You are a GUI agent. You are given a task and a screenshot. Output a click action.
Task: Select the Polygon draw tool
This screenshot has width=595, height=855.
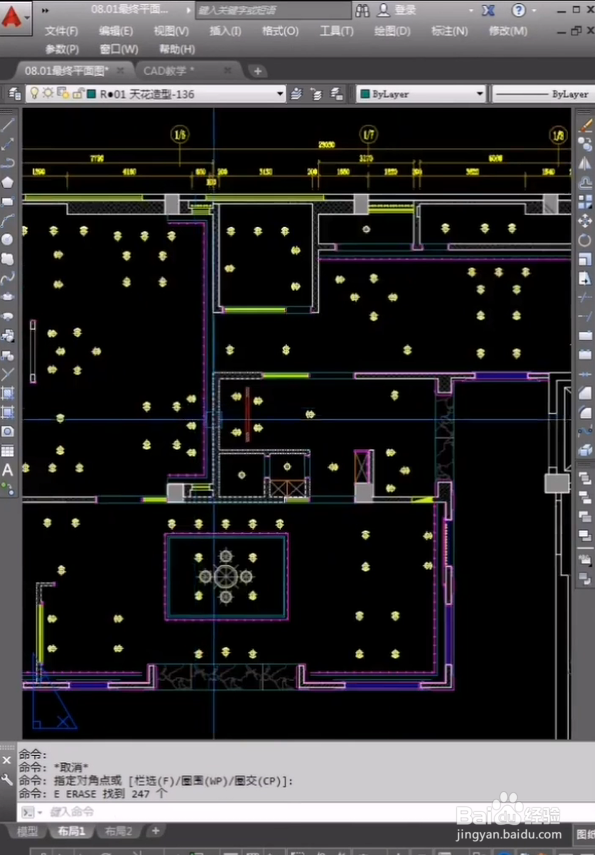[8, 182]
